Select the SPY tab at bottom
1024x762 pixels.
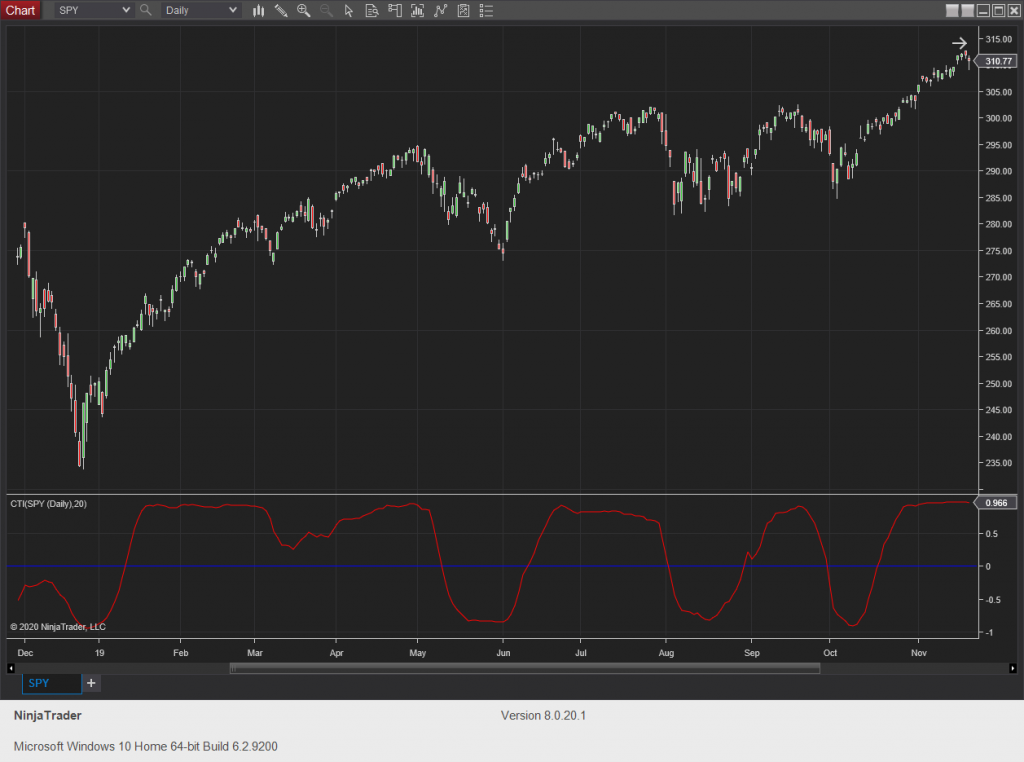[51, 683]
